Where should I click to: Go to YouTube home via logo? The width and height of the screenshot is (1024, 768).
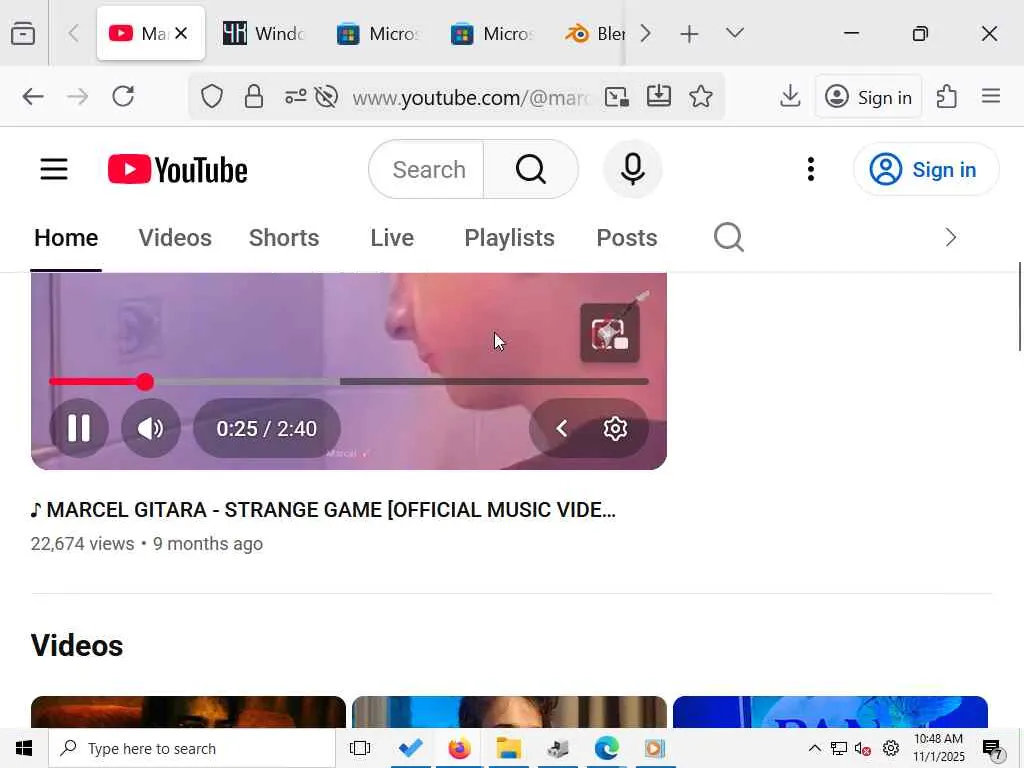coord(178,169)
